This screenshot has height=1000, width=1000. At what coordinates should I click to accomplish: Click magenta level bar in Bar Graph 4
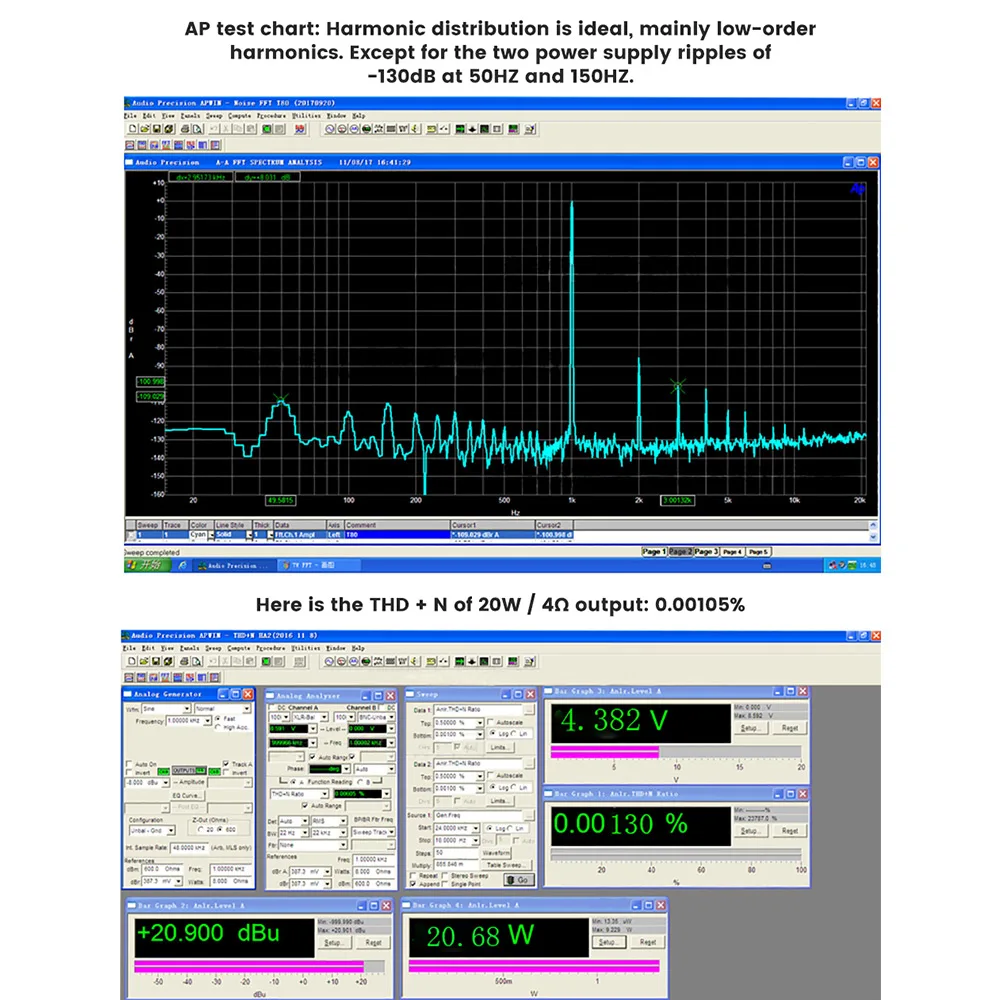click(x=534, y=967)
